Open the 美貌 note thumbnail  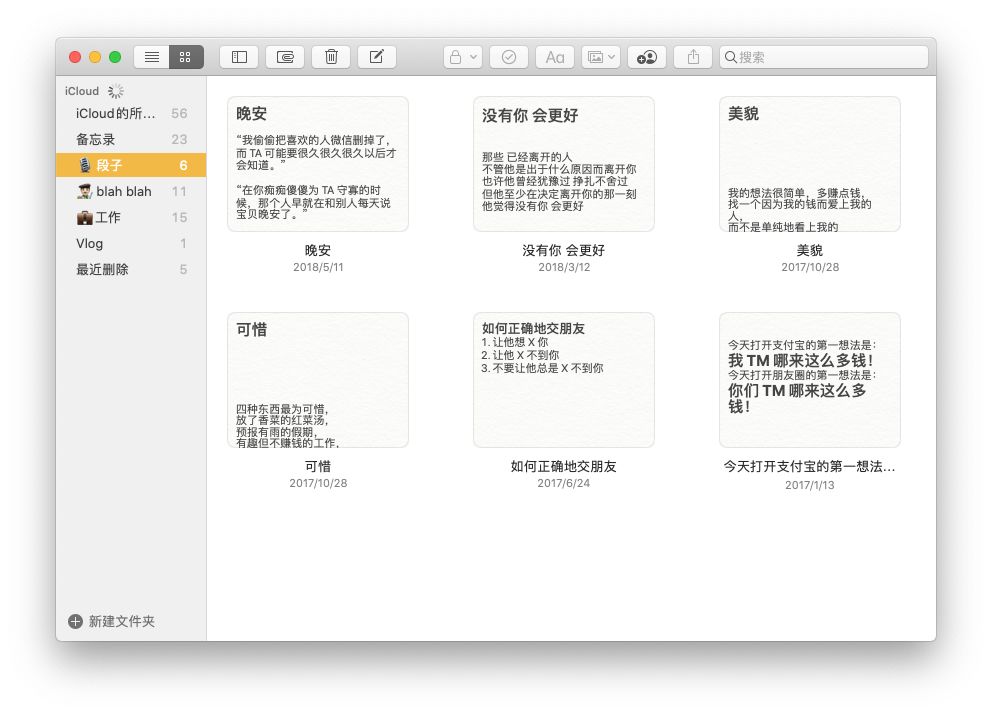pos(810,164)
